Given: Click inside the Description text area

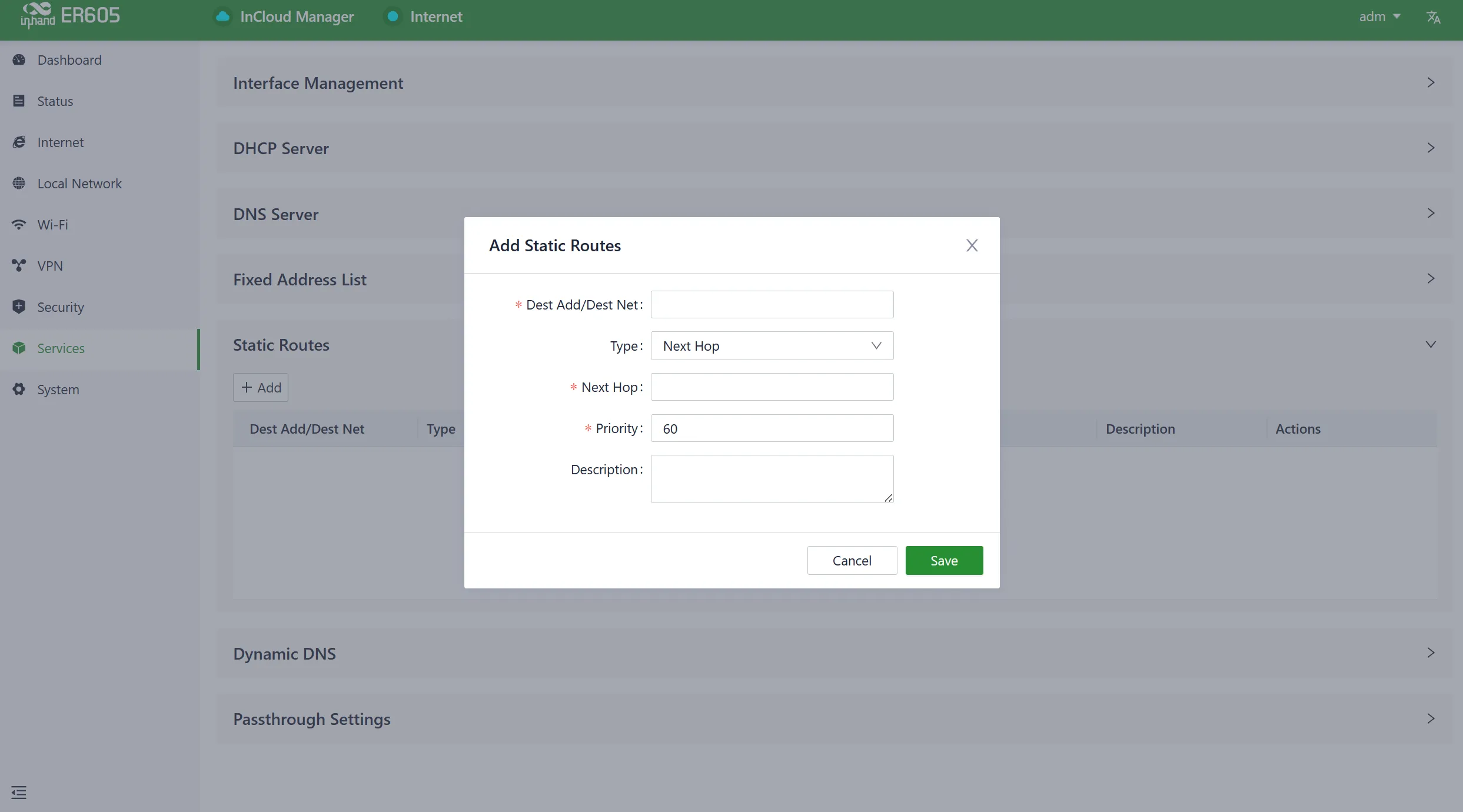Looking at the screenshot, I should point(772,479).
